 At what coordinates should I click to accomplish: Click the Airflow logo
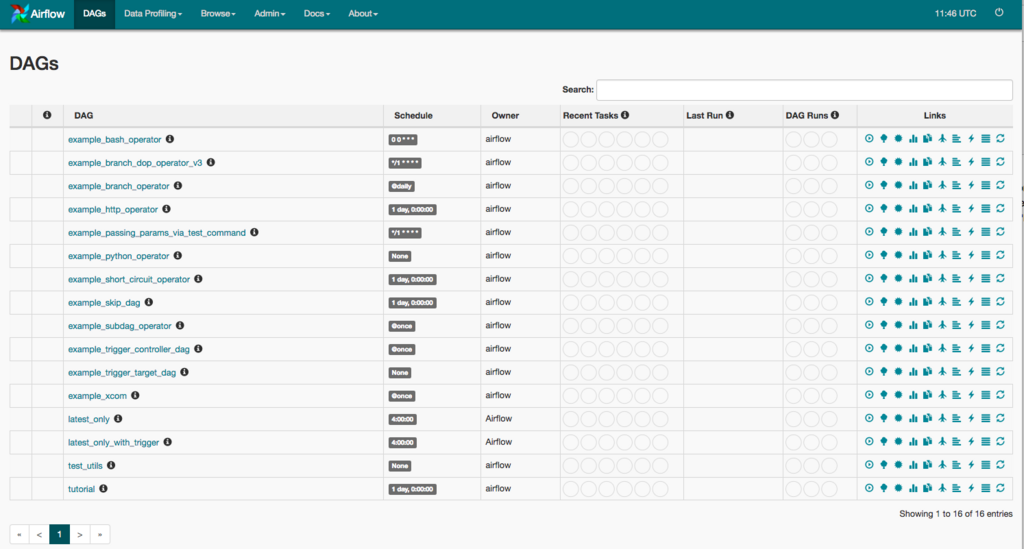click(x=38, y=14)
